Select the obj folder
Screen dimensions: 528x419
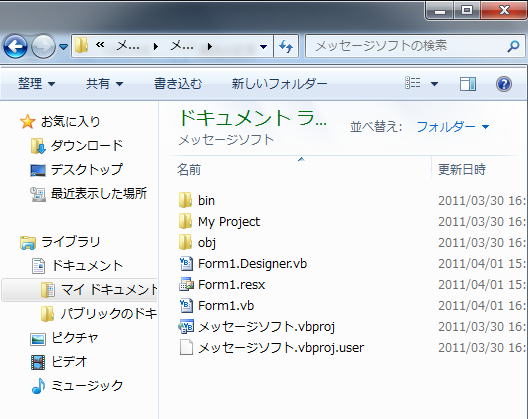[207, 243]
